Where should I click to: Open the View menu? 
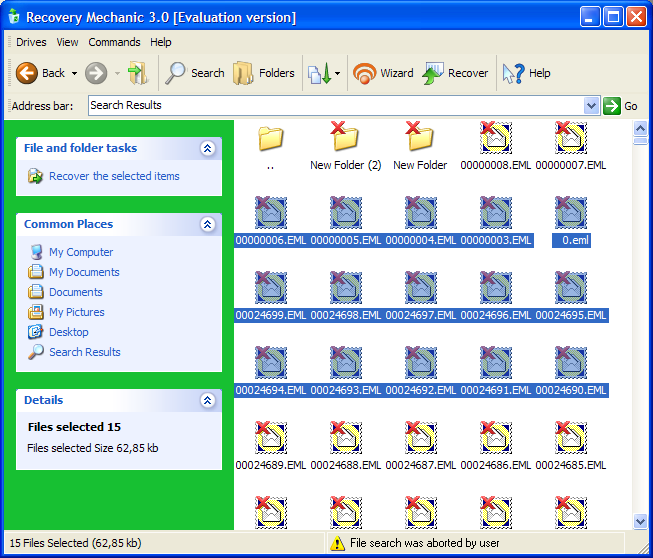coord(67,42)
